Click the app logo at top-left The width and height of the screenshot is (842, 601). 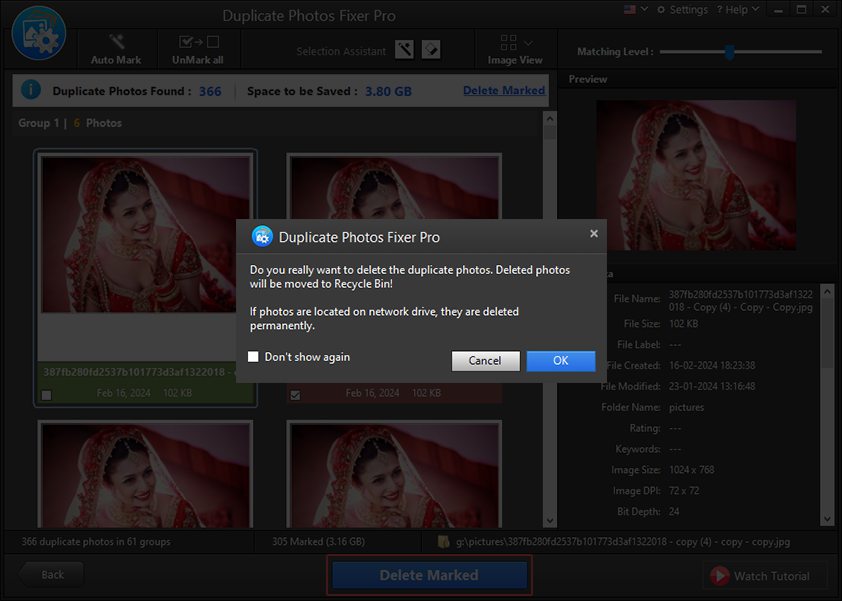coord(39,33)
